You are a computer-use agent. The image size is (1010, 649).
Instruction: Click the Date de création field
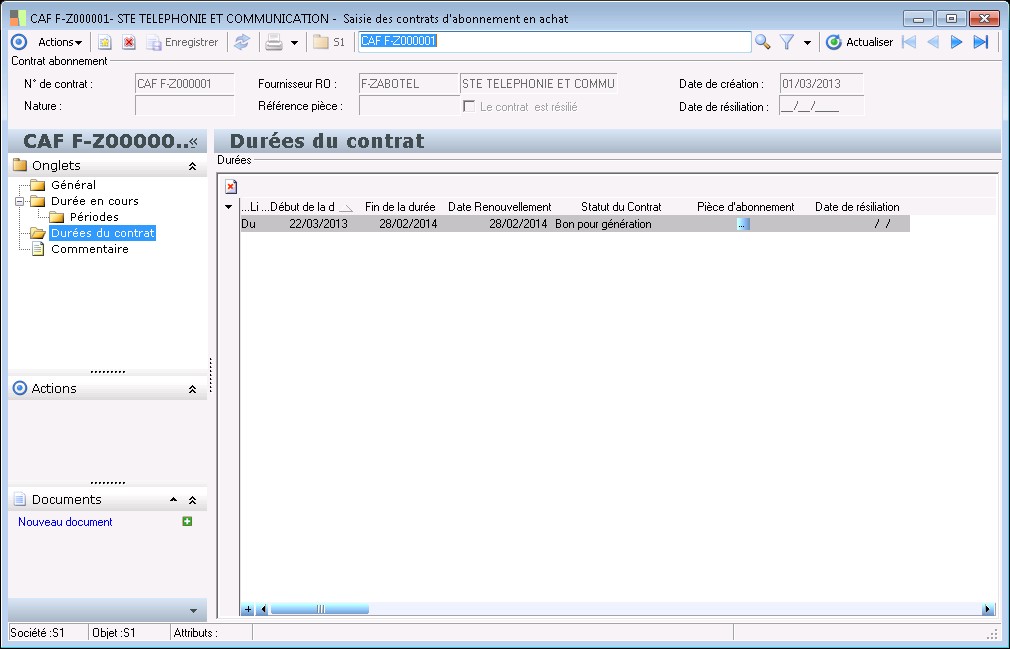821,84
